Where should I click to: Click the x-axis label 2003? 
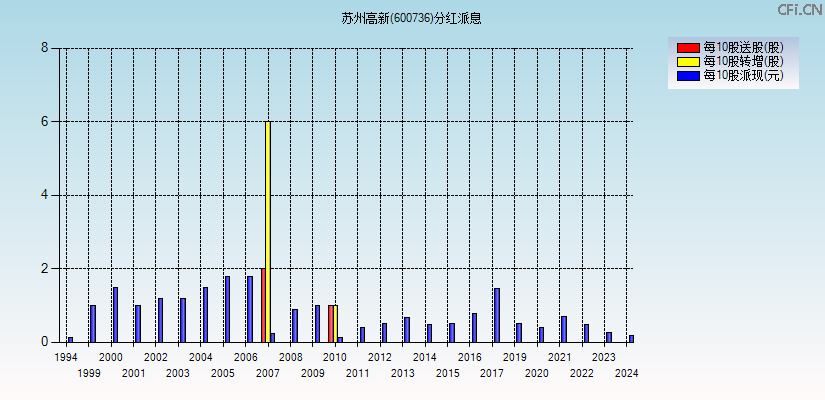(x=178, y=373)
